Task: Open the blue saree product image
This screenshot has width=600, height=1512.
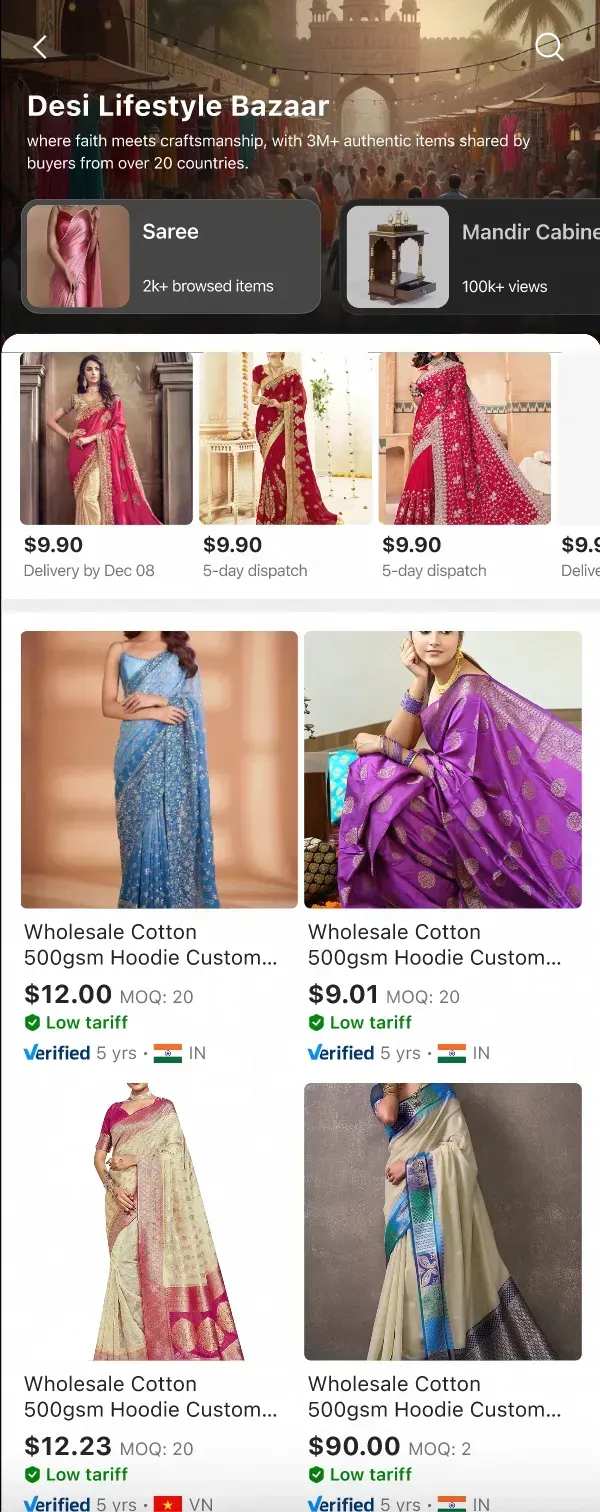Action: click(x=159, y=769)
